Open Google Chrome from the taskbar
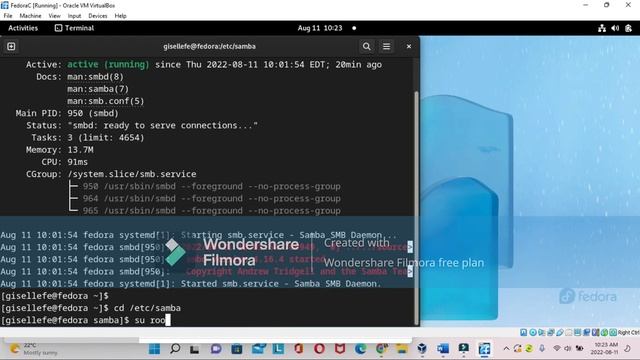 pos(382,349)
